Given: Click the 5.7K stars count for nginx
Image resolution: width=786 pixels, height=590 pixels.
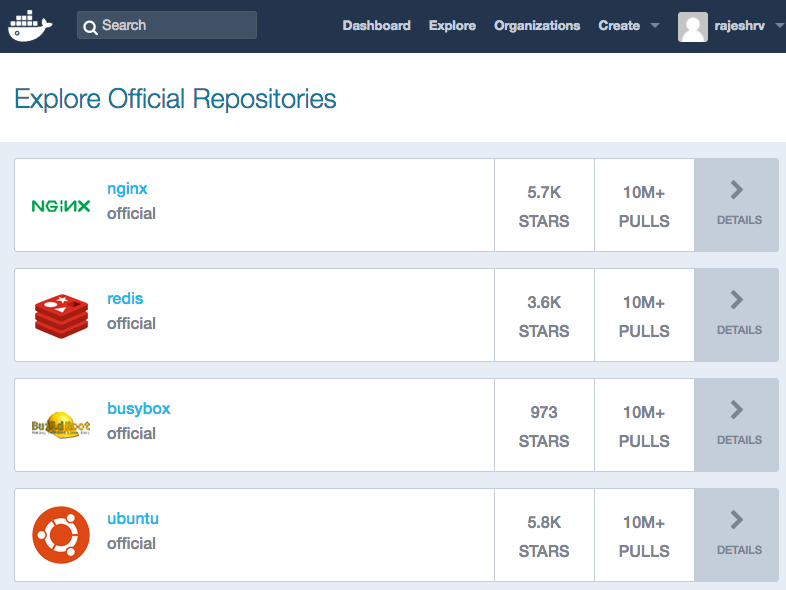Looking at the screenshot, I should tap(544, 192).
